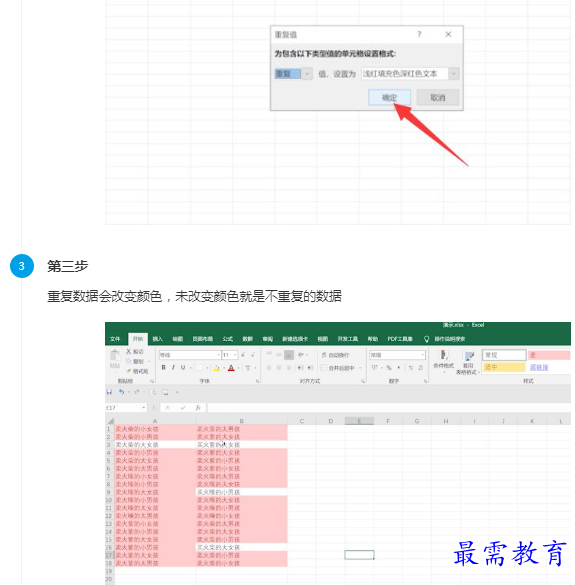Open the Name Box E17 dropdown arrow

click(x=144, y=408)
